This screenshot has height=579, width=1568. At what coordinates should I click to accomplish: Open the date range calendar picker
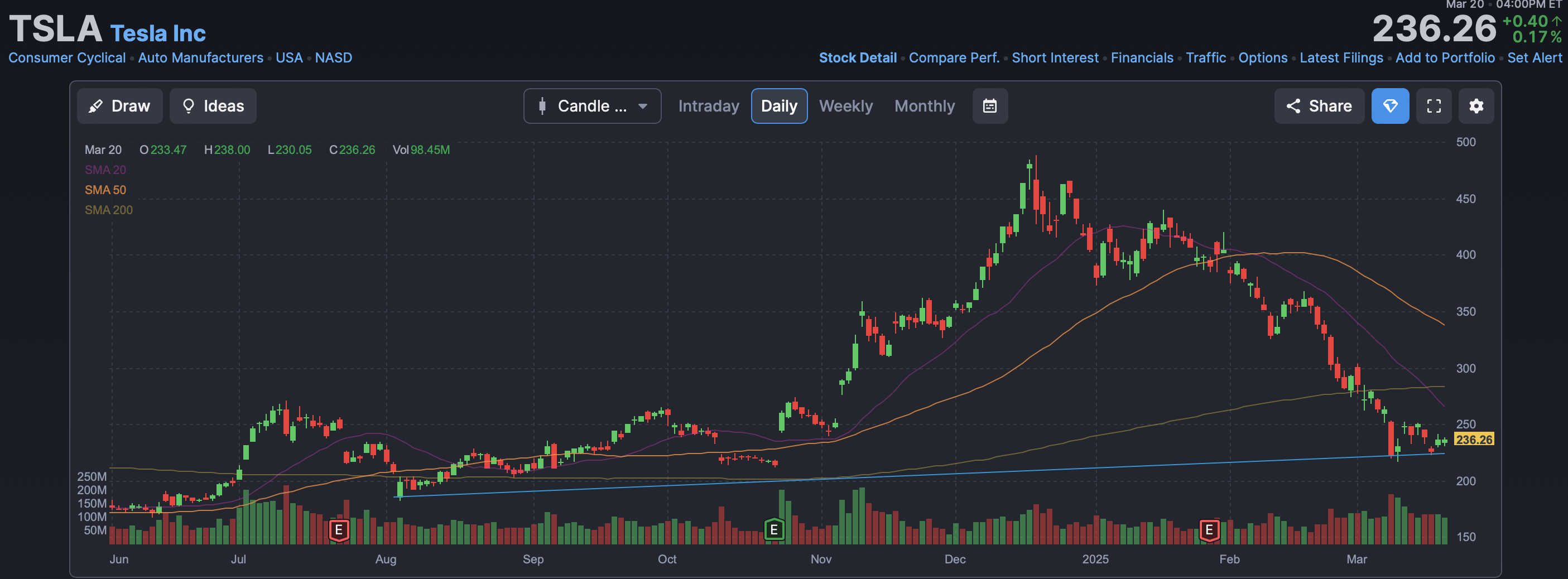[990, 106]
